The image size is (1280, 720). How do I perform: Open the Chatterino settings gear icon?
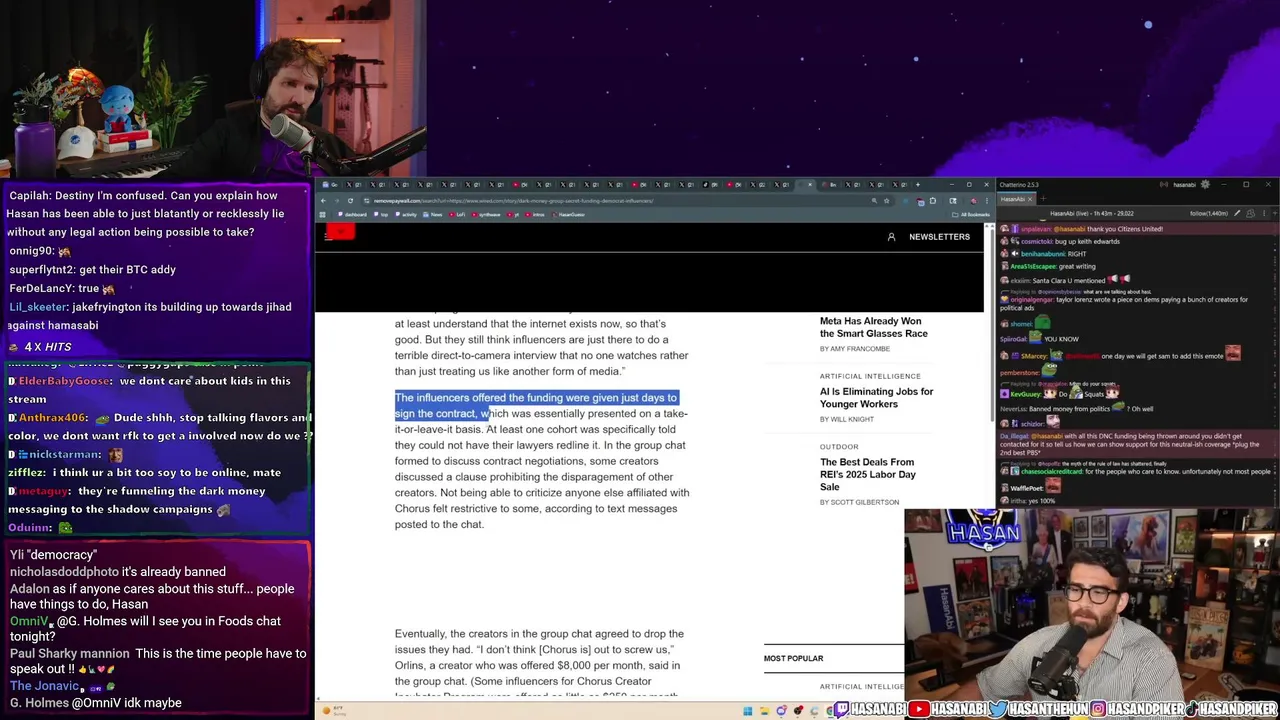pyautogui.click(x=1205, y=185)
